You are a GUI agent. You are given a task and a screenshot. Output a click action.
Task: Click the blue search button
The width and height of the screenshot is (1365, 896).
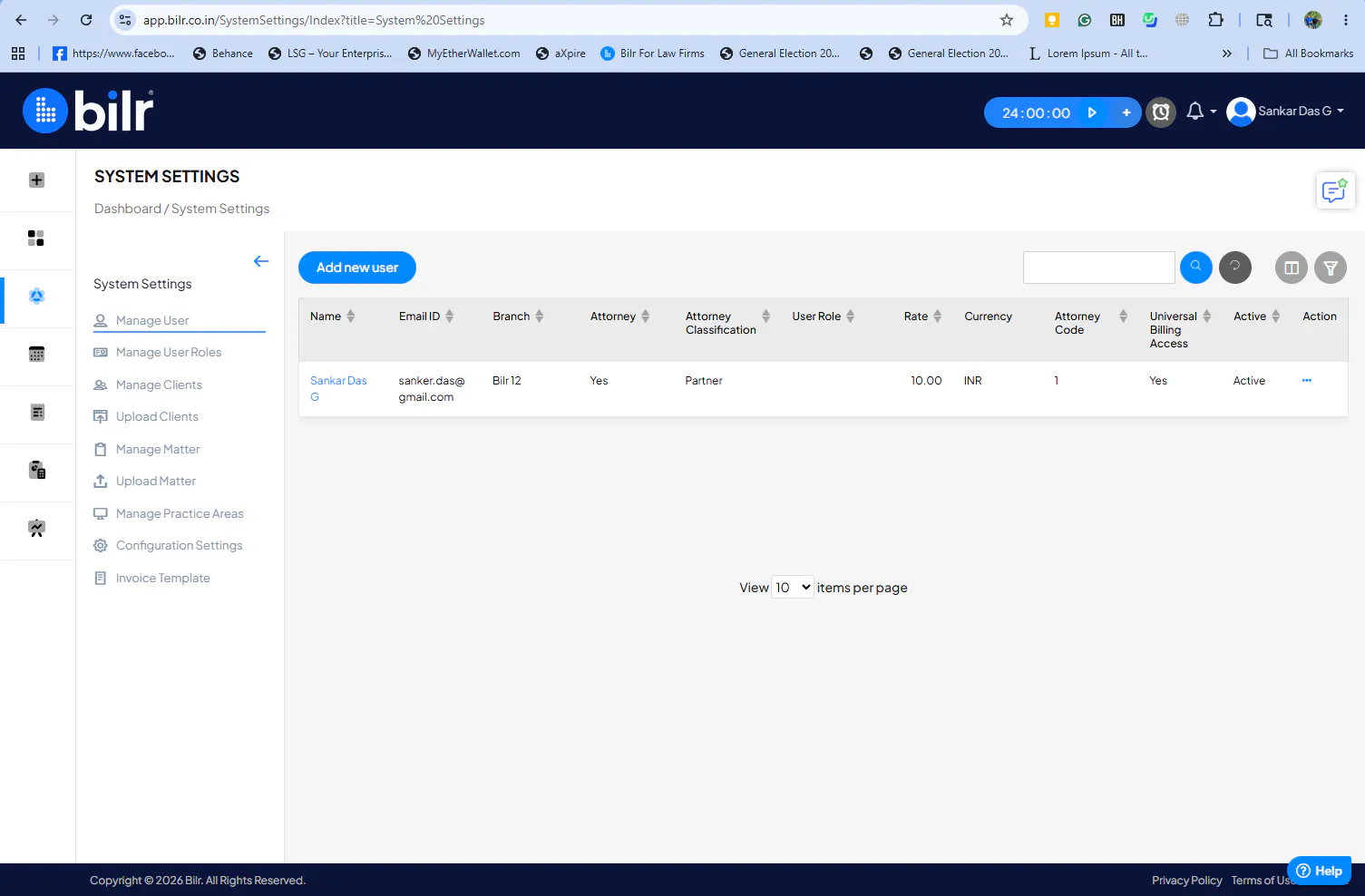pyautogui.click(x=1195, y=267)
